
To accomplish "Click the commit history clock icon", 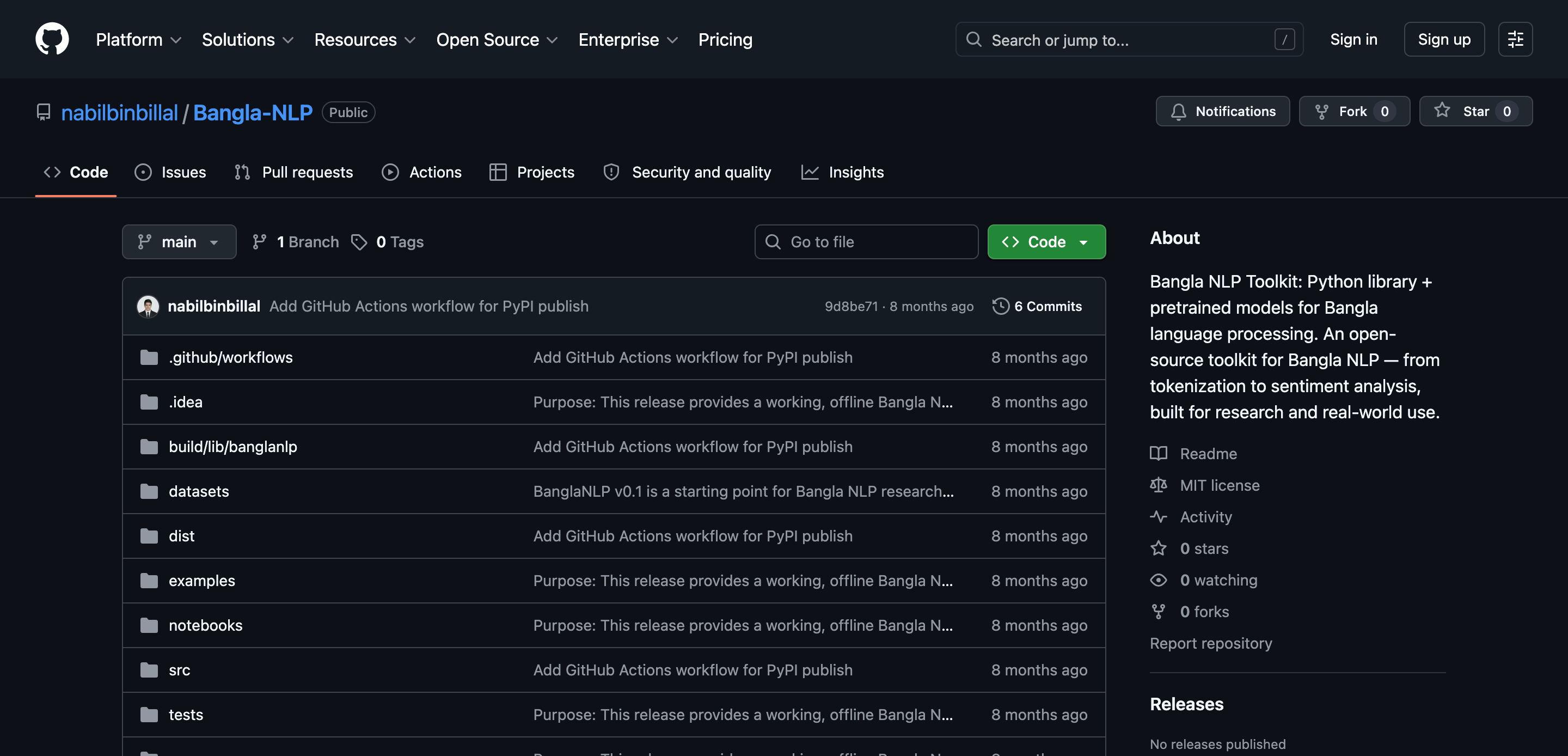I will click(x=1000, y=307).
